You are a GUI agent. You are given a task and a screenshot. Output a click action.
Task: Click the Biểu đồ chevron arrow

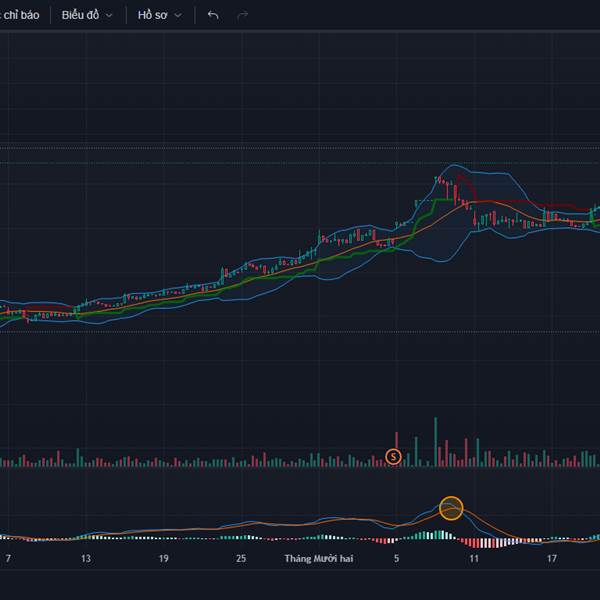(x=109, y=16)
